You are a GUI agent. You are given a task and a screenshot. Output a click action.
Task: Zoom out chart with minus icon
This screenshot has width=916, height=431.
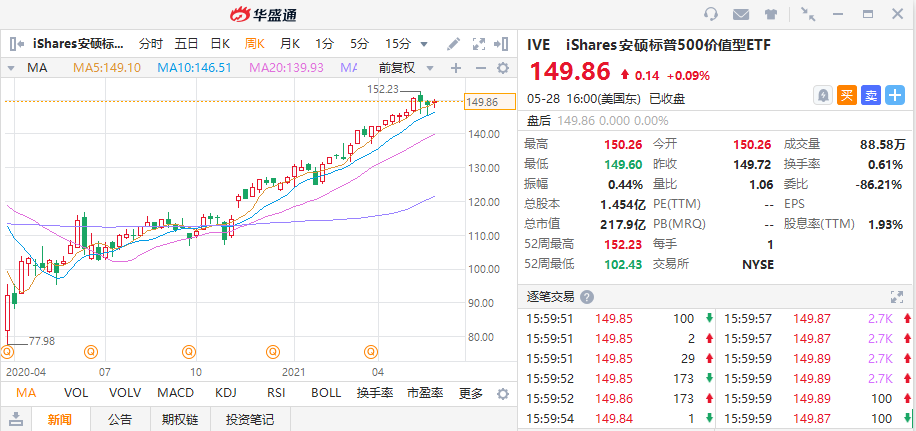click(x=481, y=68)
